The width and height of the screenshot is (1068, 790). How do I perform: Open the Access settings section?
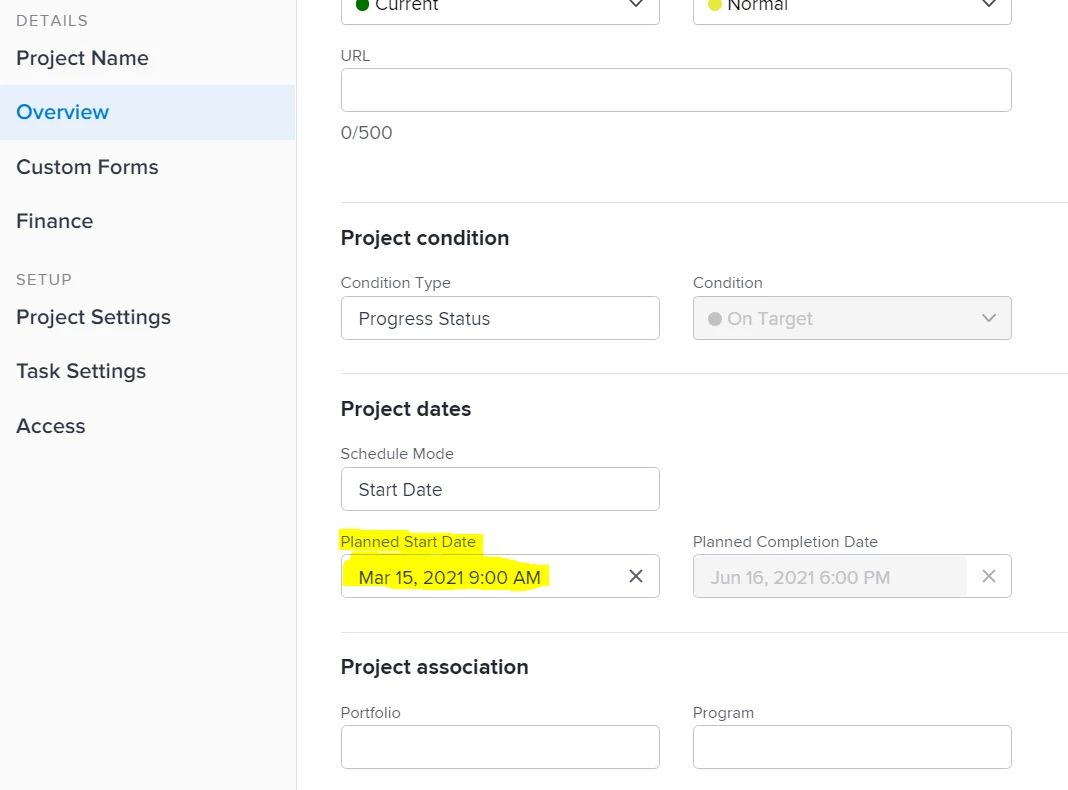(50, 426)
